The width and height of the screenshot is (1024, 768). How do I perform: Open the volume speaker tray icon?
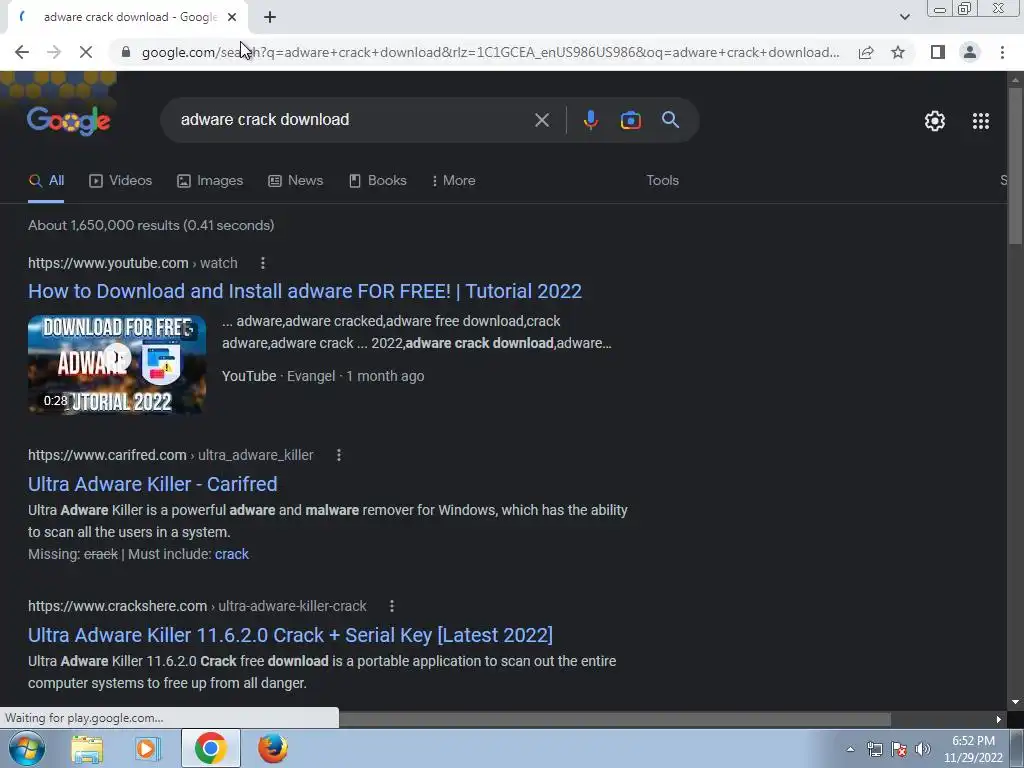click(923, 749)
